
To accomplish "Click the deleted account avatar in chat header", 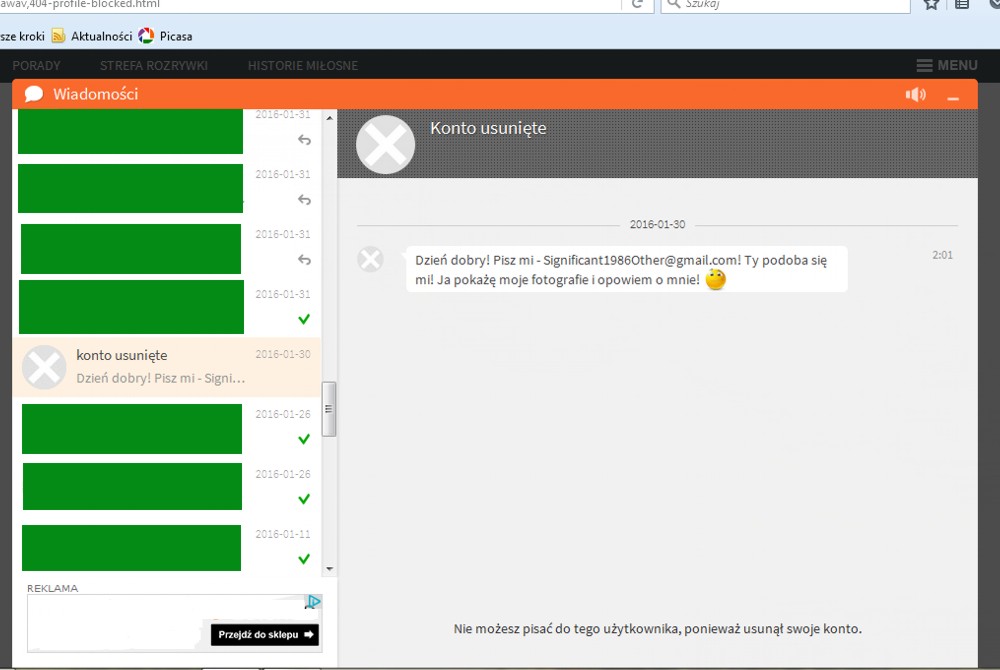I will pyautogui.click(x=386, y=144).
